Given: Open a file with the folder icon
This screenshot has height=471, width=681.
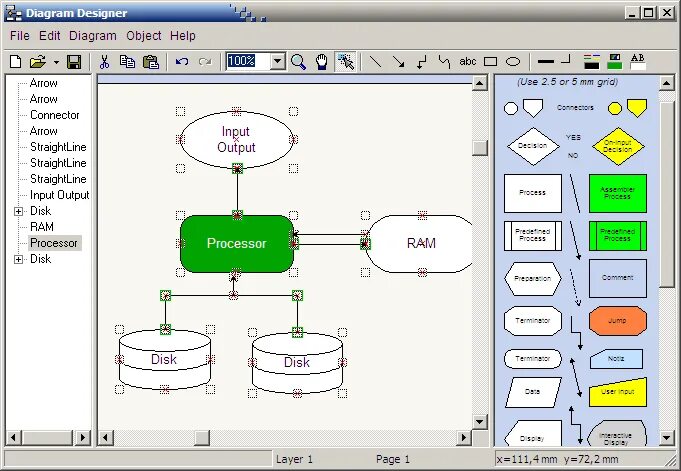Looking at the screenshot, I should coord(38,62).
